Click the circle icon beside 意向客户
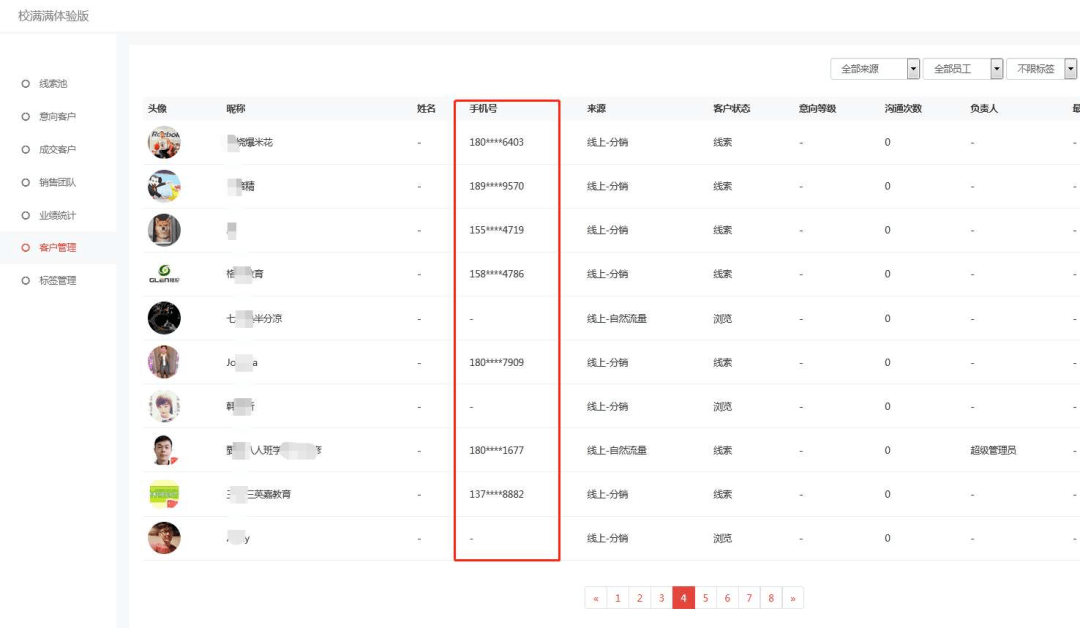Image resolution: width=1080 pixels, height=628 pixels. point(25,117)
